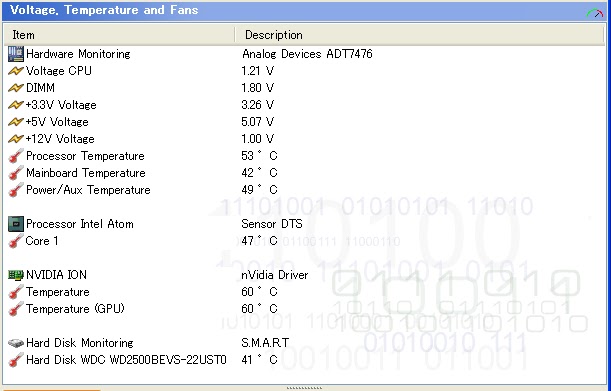Image resolution: width=611 pixels, height=391 pixels.
Task: Select the NVIDIA ION label
Action: point(56,275)
